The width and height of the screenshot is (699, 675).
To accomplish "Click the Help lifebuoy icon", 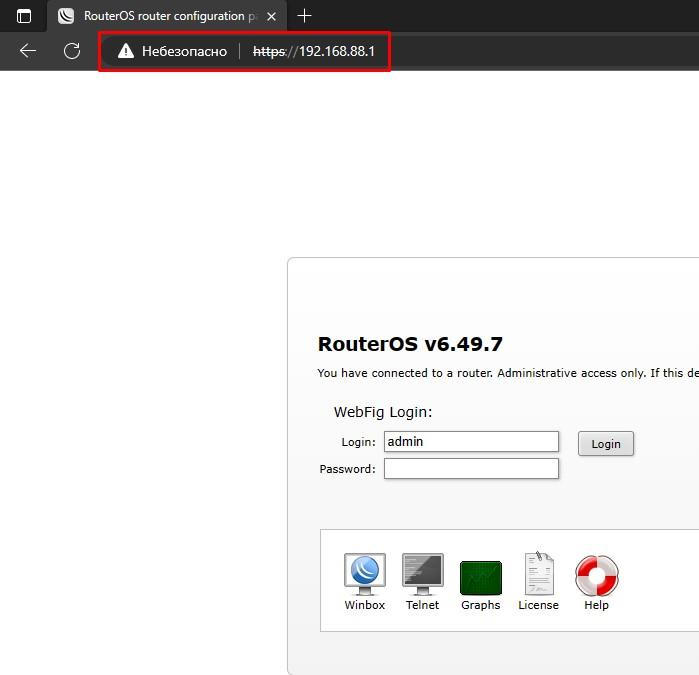I will click(596, 575).
